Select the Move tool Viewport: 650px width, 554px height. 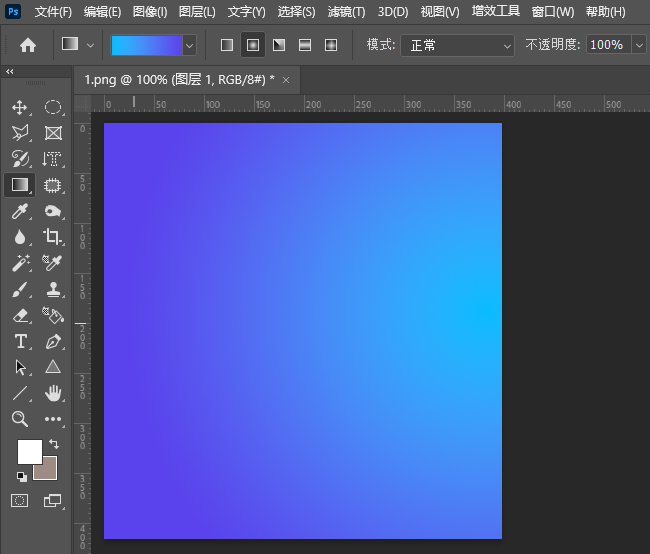(x=20, y=107)
